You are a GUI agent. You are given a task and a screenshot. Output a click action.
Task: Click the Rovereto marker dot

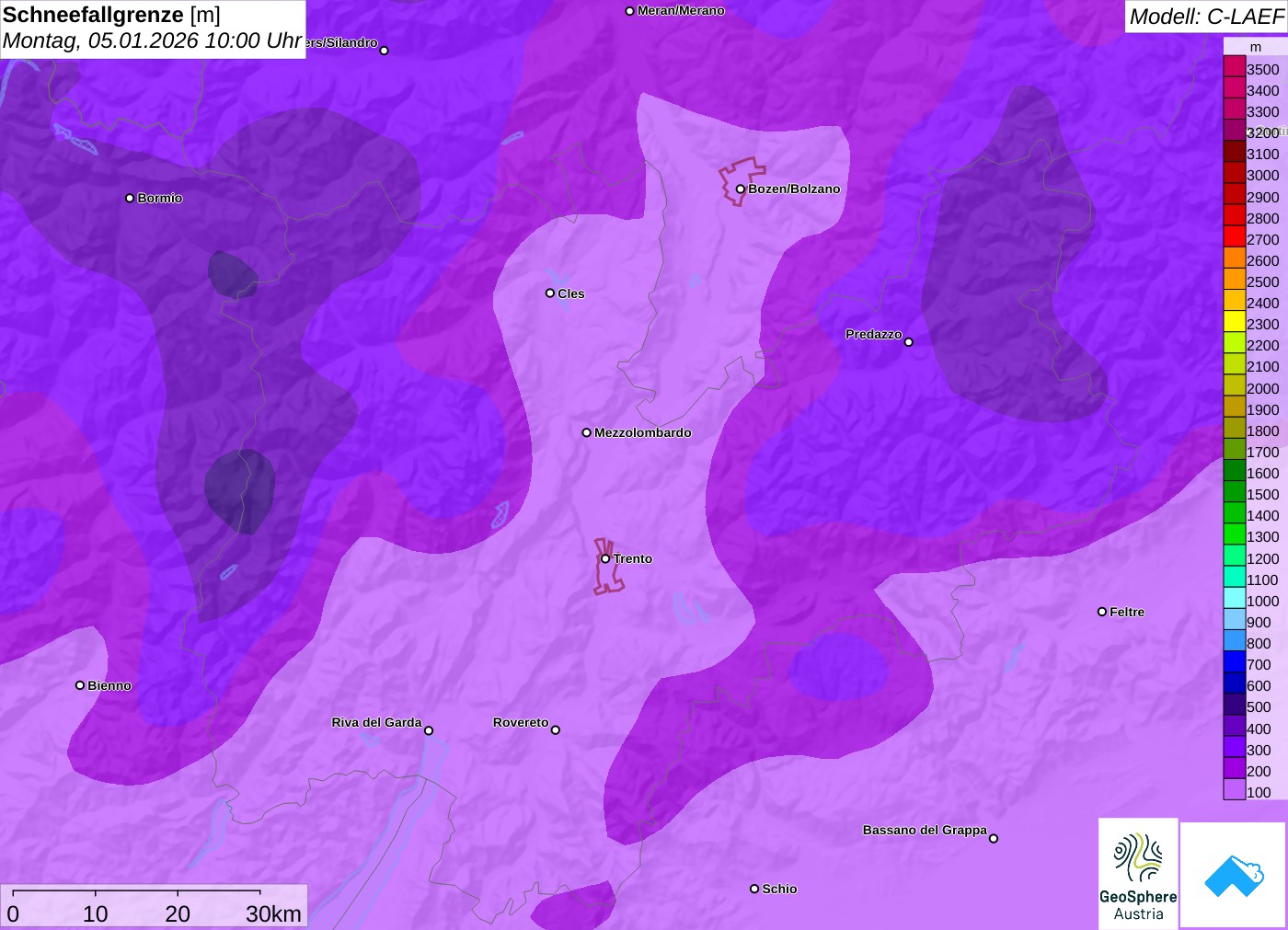pyautogui.click(x=556, y=730)
